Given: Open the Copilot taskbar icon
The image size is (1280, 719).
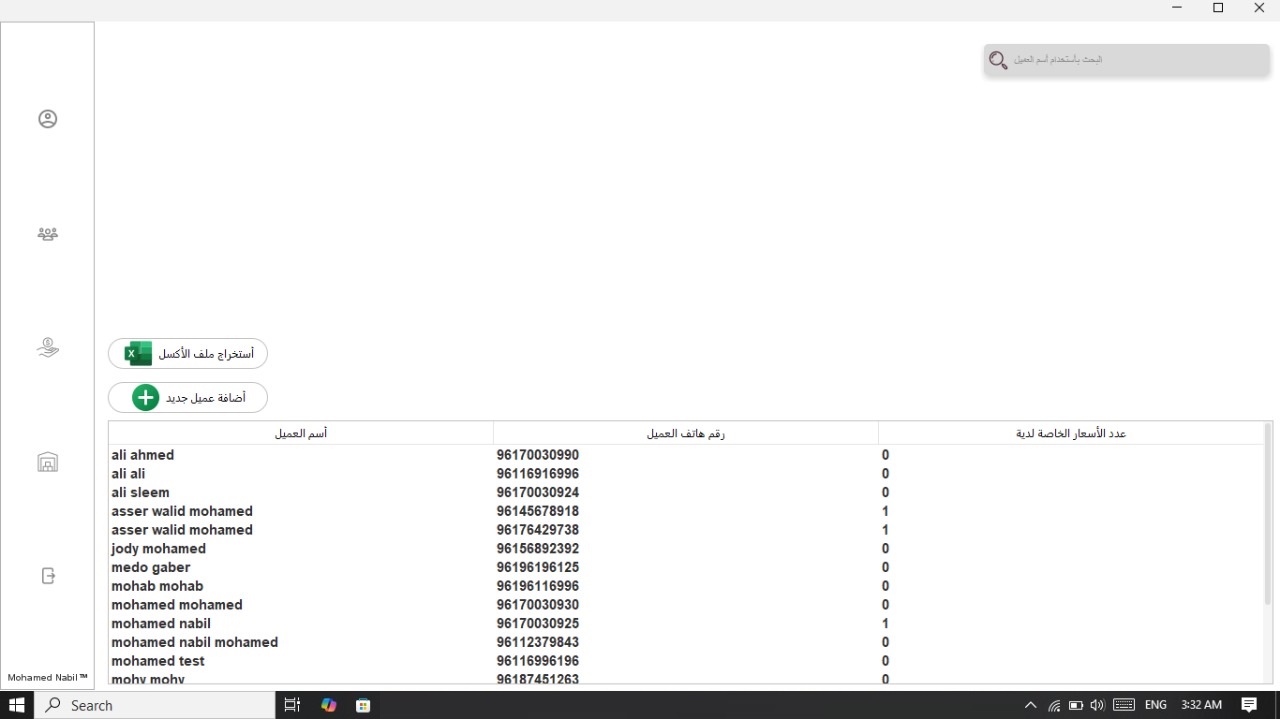Looking at the screenshot, I should (x=328, y=705).
